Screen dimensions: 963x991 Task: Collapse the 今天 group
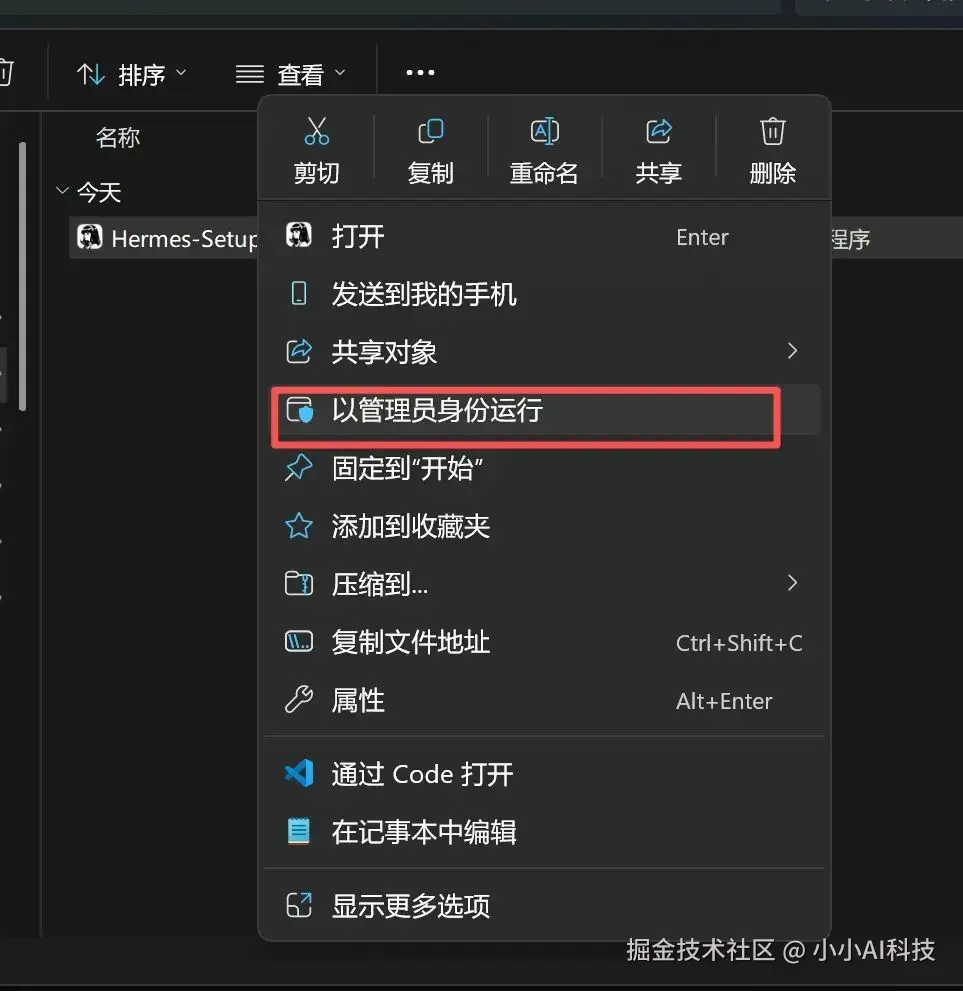pos(62,190)
